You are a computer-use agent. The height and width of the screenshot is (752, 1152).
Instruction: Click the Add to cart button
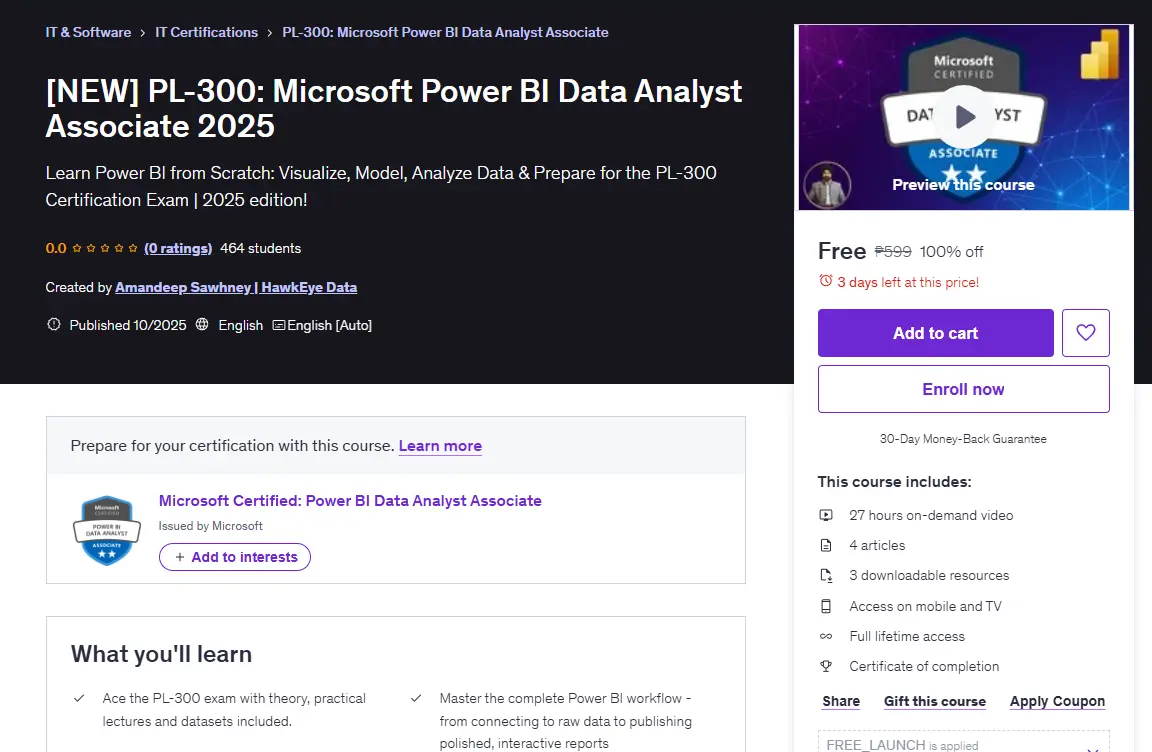[x=935, y=333]
